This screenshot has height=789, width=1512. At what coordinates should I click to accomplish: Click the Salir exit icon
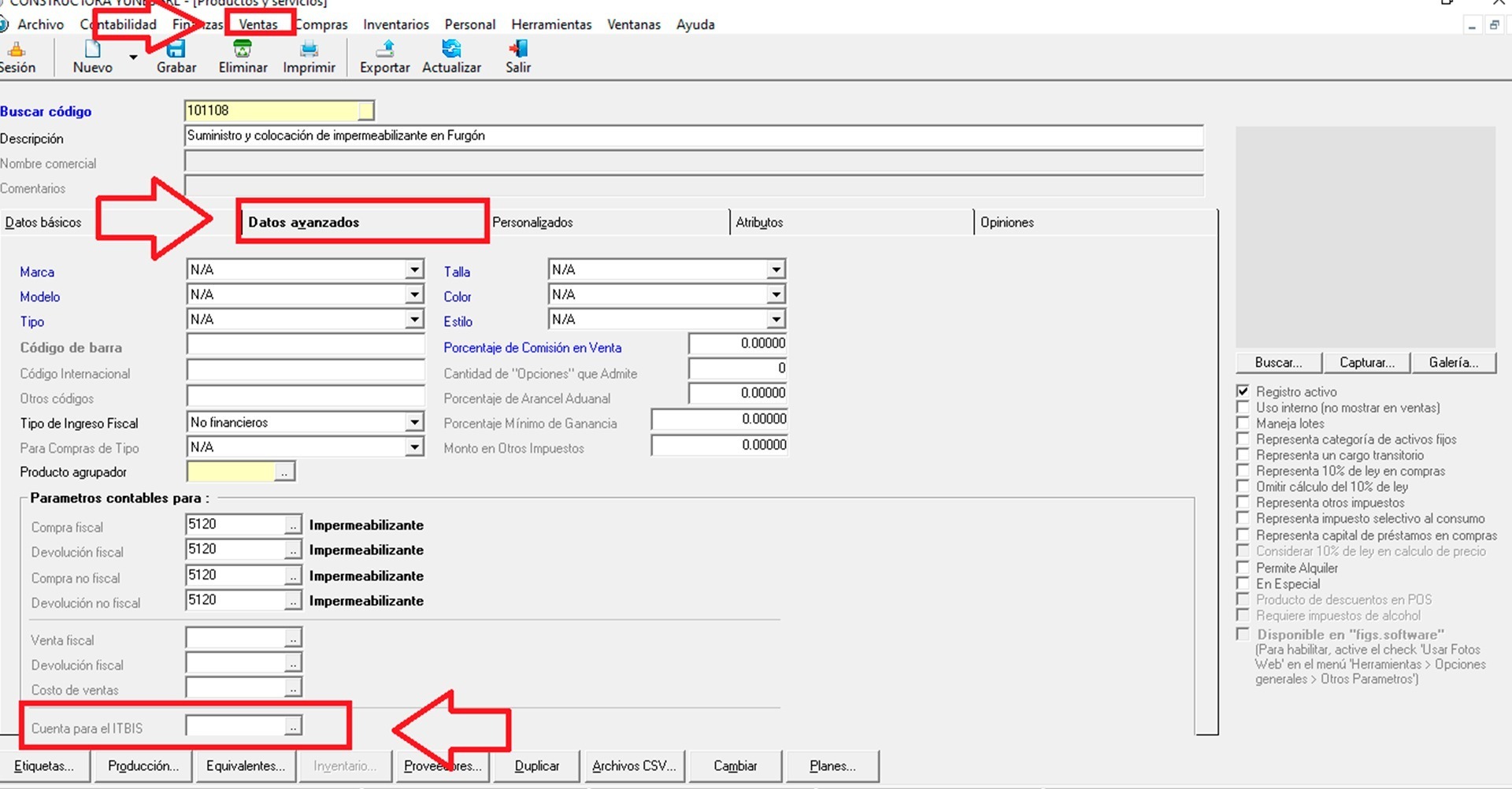point(517,50)
